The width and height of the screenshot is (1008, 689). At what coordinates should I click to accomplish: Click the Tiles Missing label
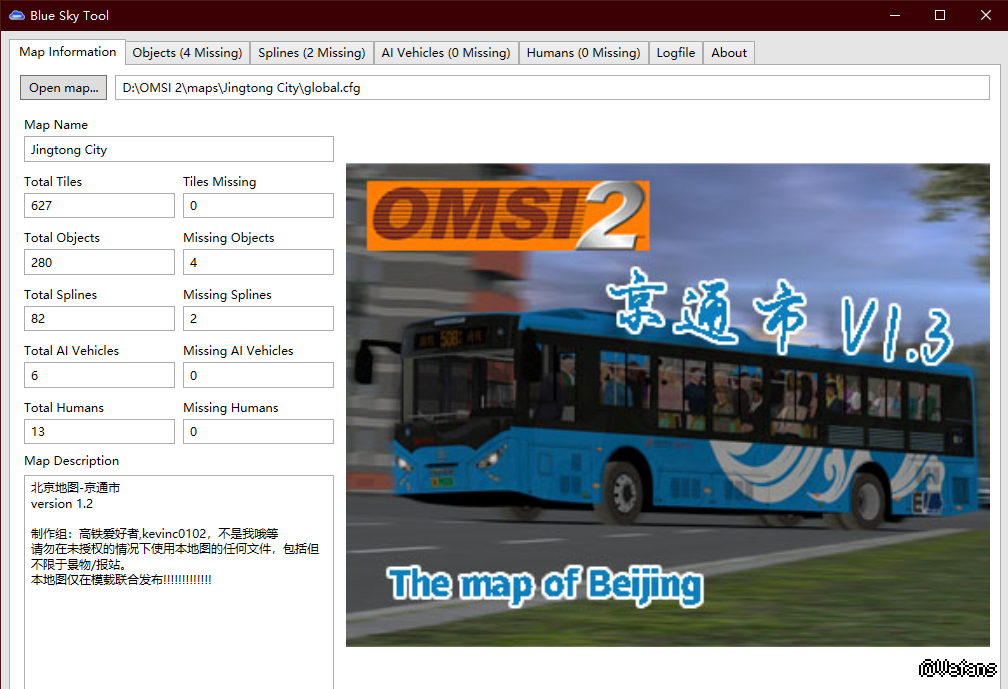pyautogui.click(x=220, y=182)
